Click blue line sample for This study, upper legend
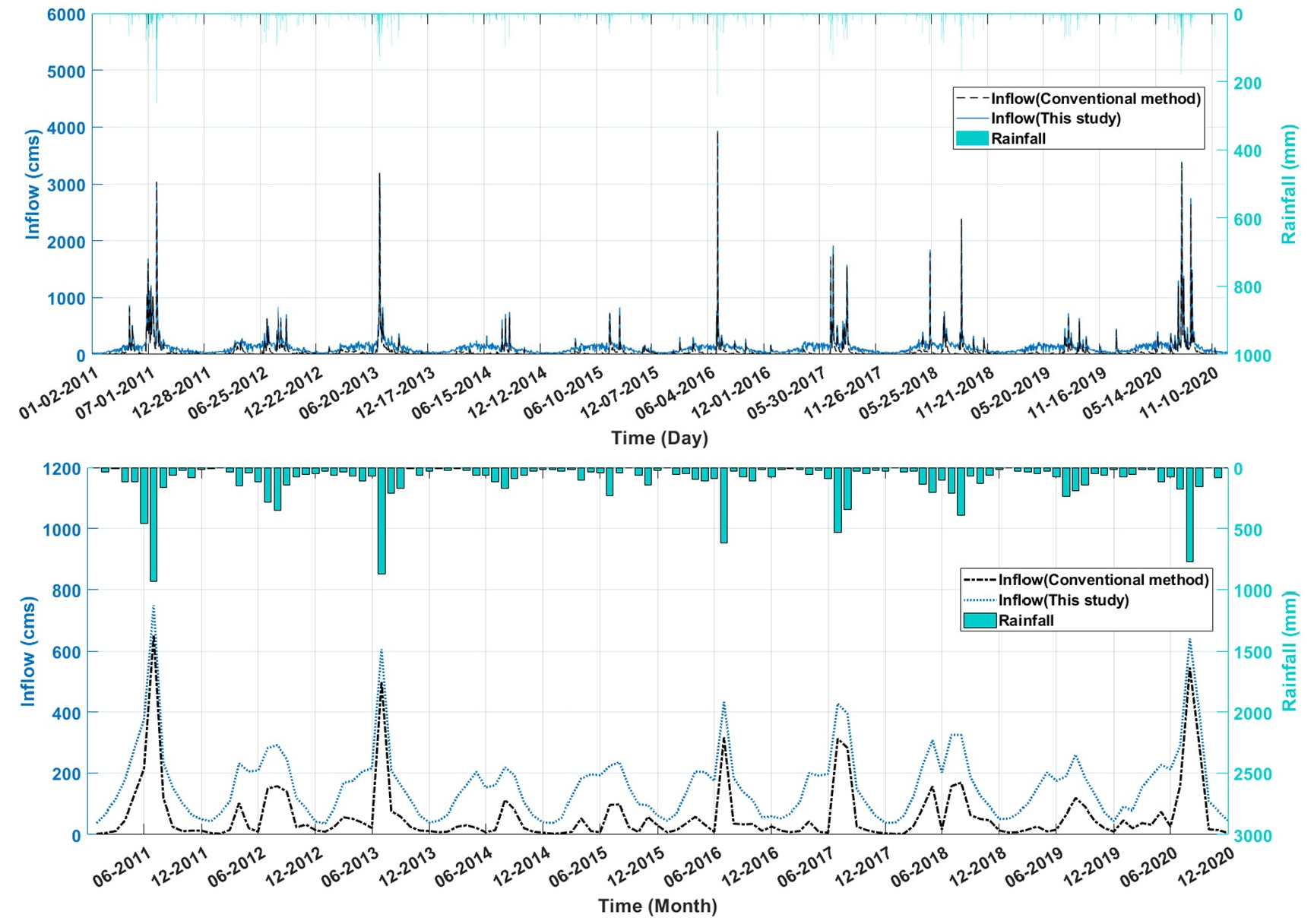1314x924 pixels. (972, 119)
